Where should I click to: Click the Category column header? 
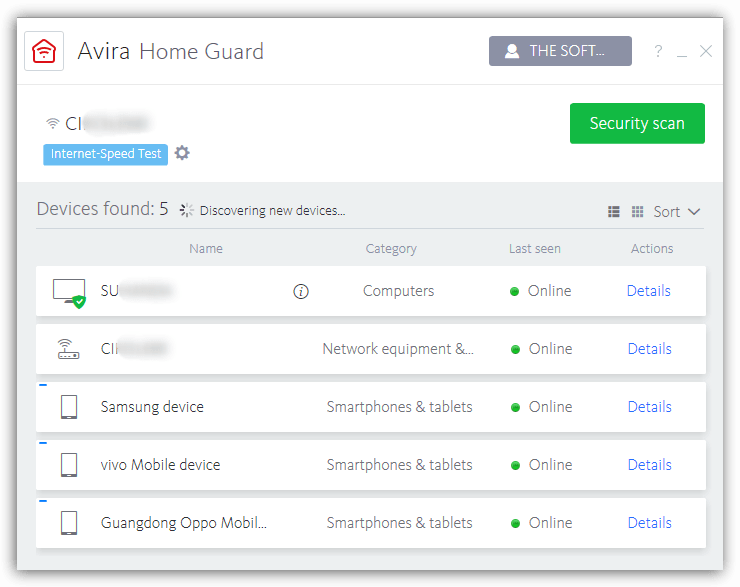coord(391,249)
